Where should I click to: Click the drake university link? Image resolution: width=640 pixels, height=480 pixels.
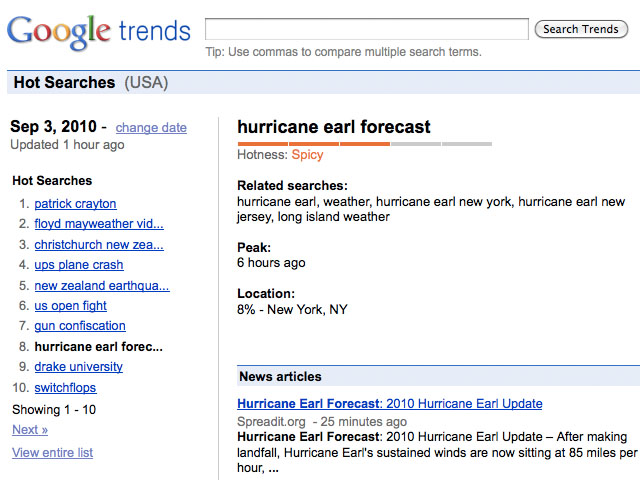pyautogui.click(x=78, y=367)
